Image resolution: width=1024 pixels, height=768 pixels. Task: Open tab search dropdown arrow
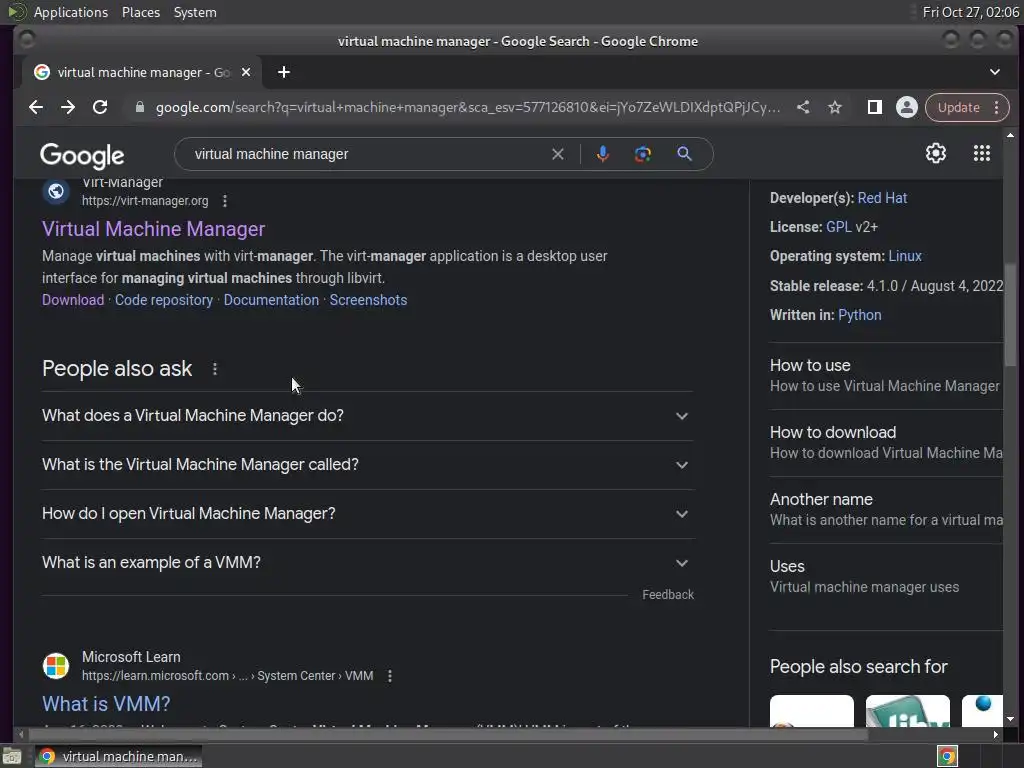[995, 72]
